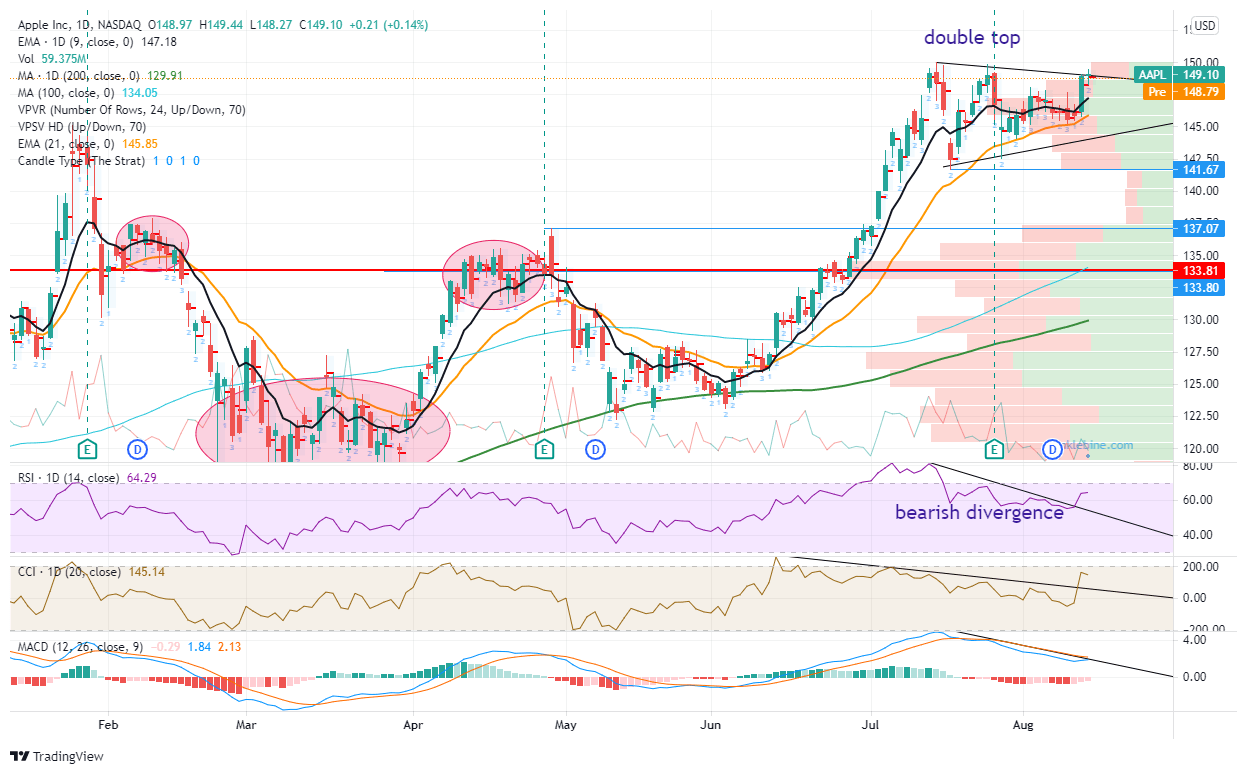Image resolution: width=1247 pixels, height=774 pixels.
Task: Select the VPVR indicator legend
Action: [130, 109]
